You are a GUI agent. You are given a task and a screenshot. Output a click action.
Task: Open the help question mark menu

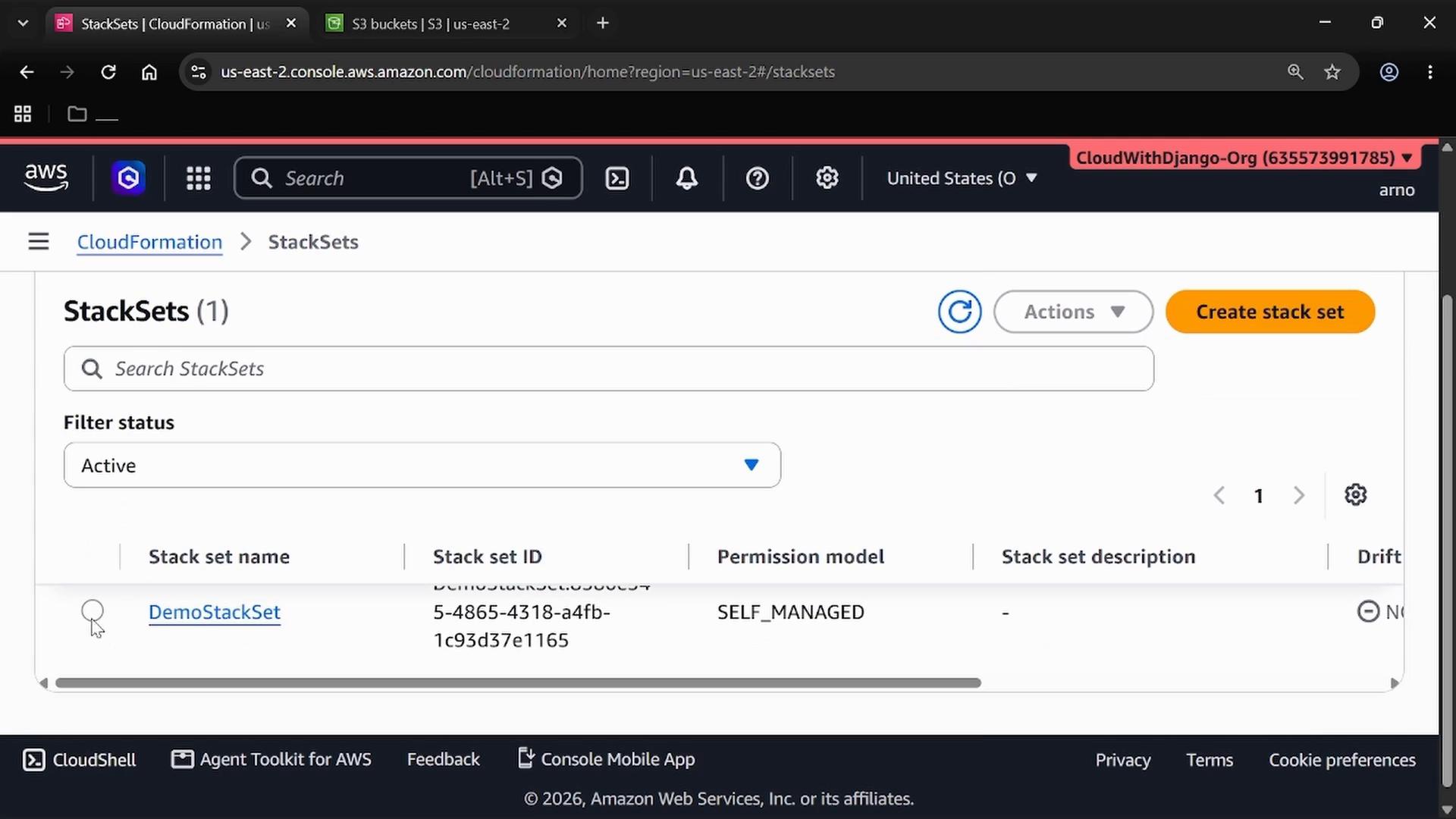(758, 178)
